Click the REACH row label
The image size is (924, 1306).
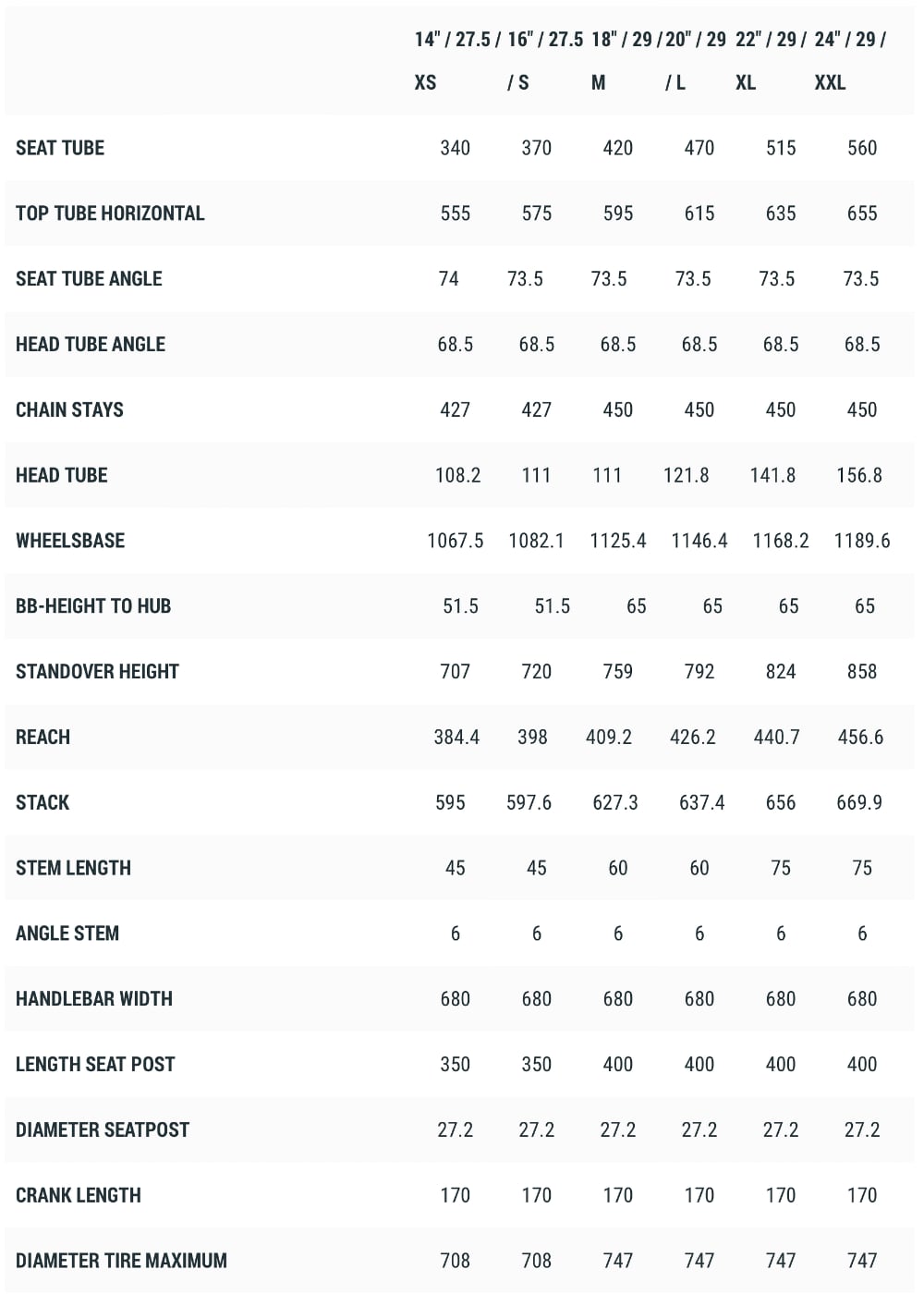[x=43, y=738]
